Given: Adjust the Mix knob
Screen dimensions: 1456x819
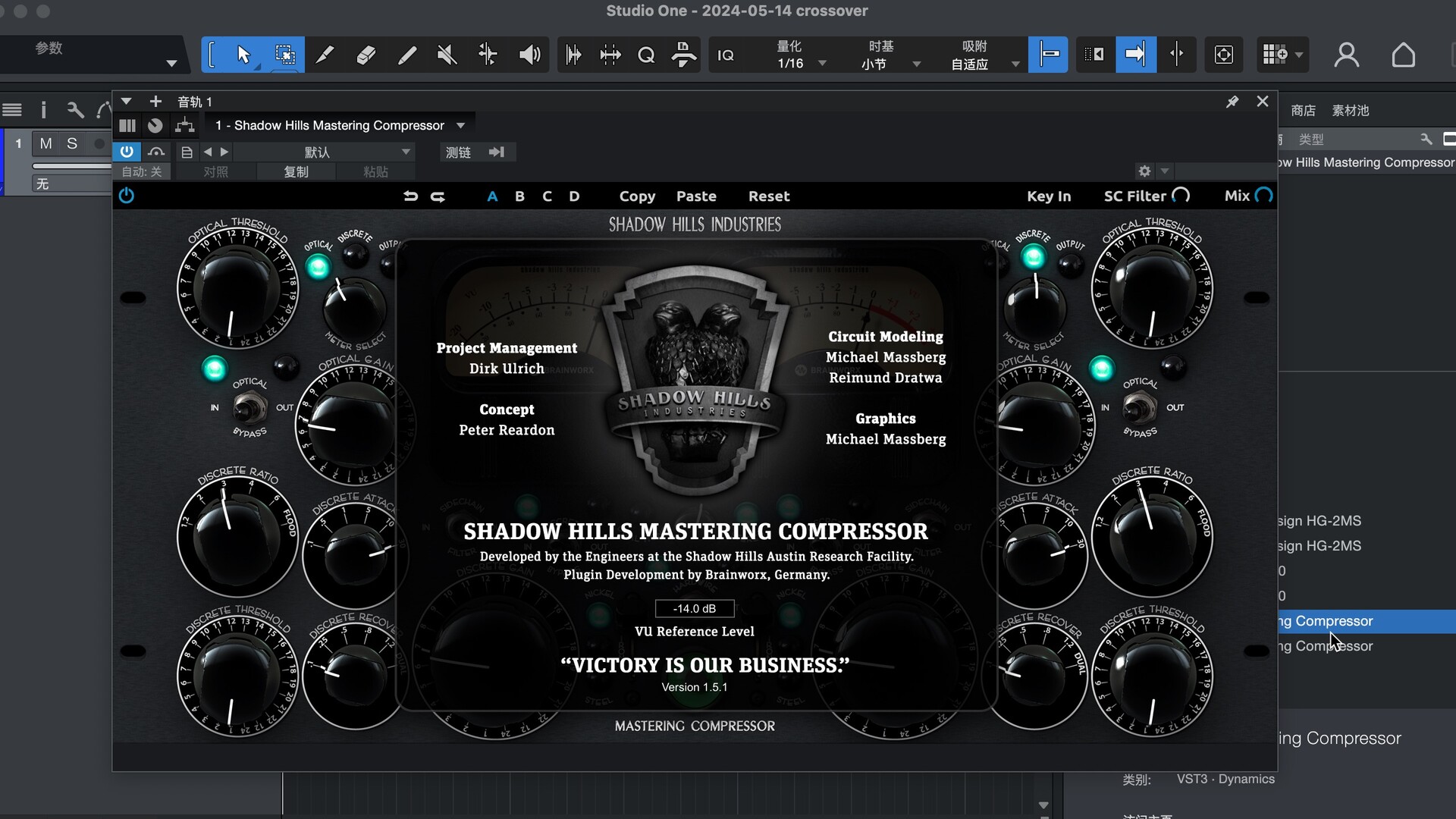Looking at the screenshot, I should (1263, 196).
